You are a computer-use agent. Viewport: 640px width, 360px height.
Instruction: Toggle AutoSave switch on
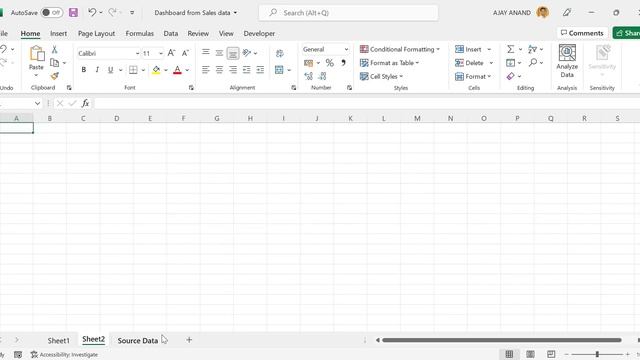pos(52,13)
